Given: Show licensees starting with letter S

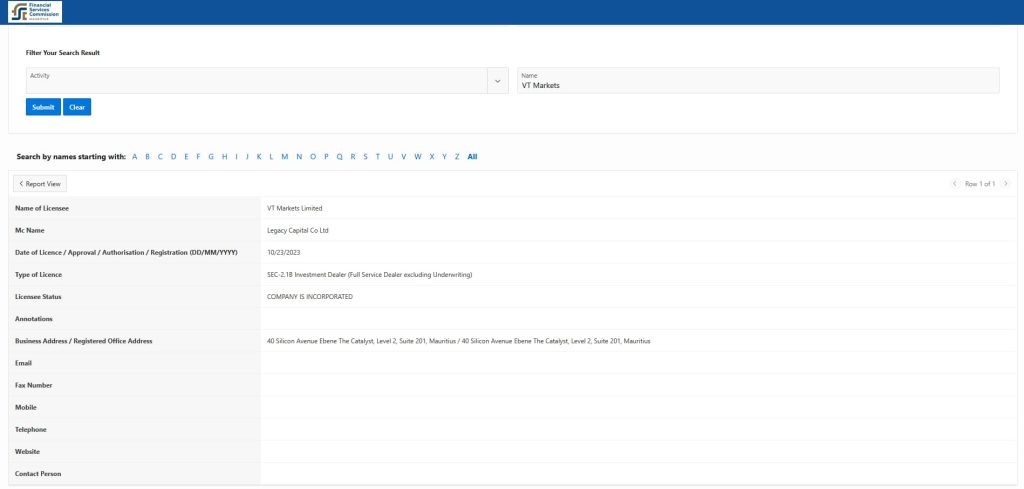Looking at the screenshot, I should click(x=365, y=157).
